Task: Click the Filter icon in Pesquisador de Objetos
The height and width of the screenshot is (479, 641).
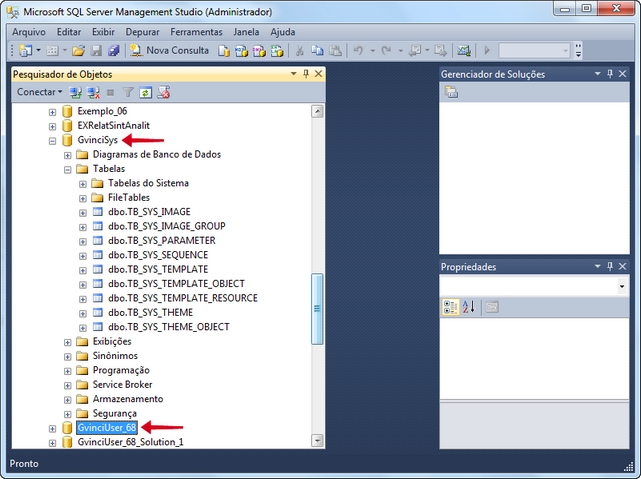Action: click(128, 92)
